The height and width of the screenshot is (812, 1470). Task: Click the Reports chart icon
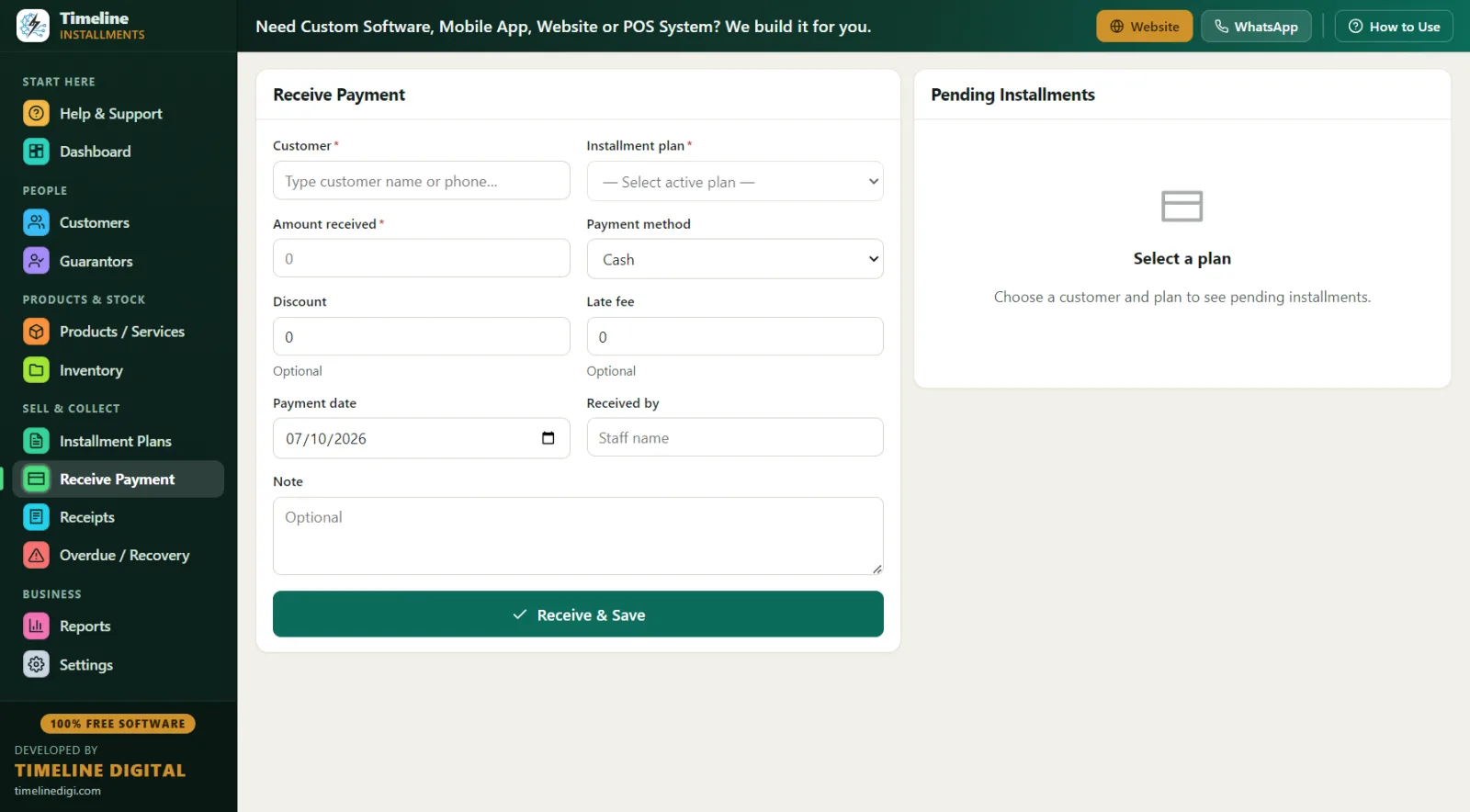point(36,626)
